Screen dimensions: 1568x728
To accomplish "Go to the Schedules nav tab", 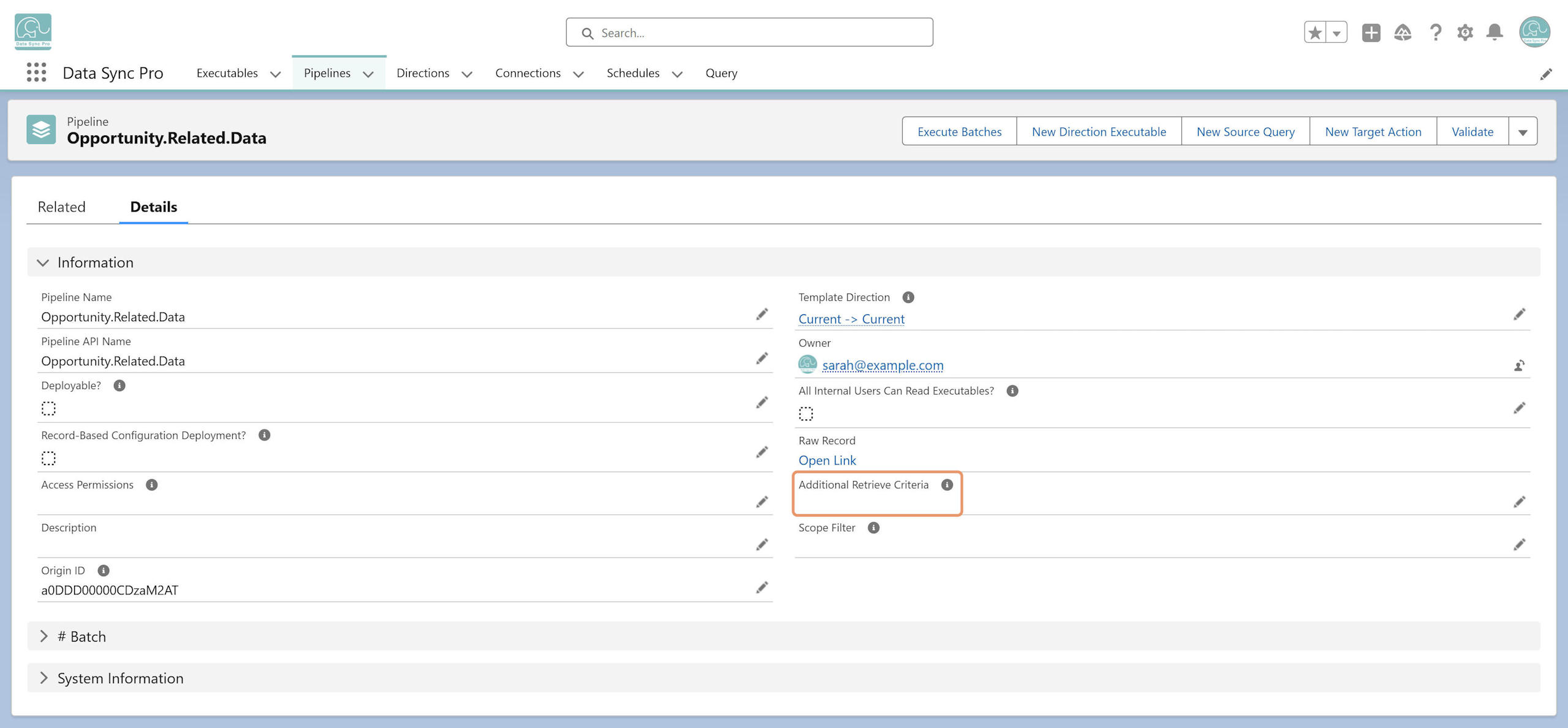I will [633, 73].
